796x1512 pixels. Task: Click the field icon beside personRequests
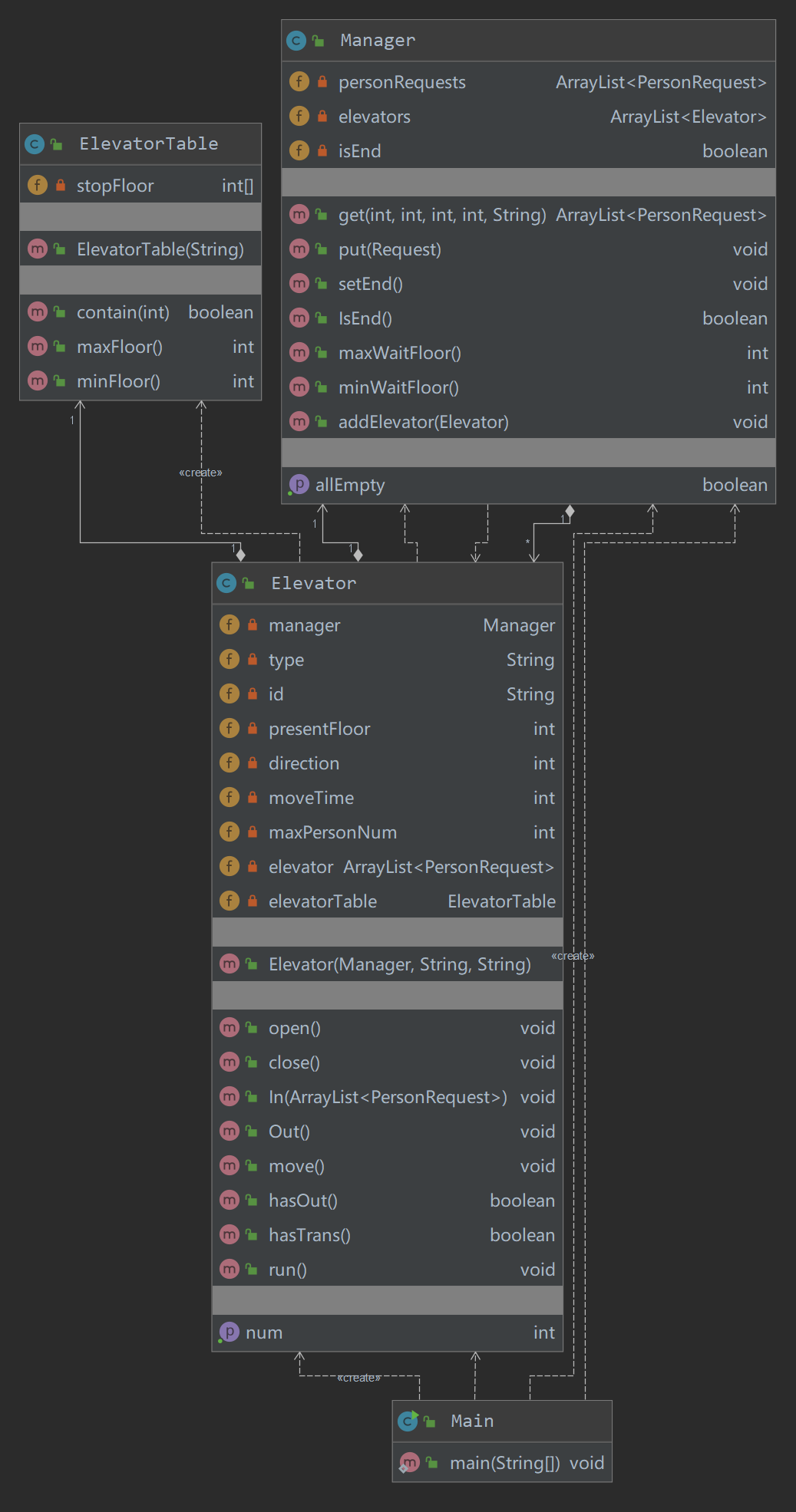tap(299, 81)
